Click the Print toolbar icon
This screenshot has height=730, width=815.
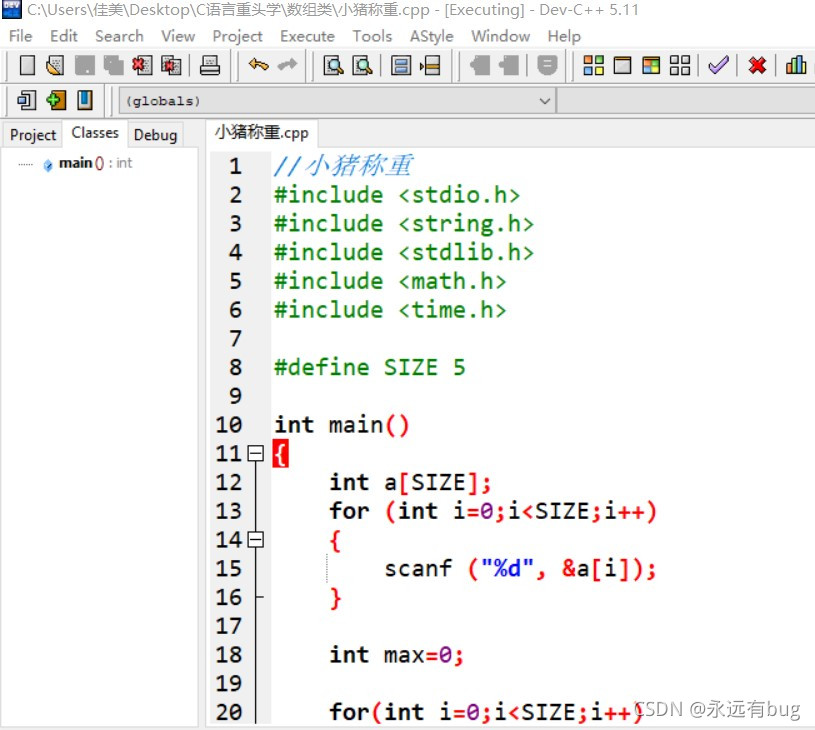click(x=210, y=66)
